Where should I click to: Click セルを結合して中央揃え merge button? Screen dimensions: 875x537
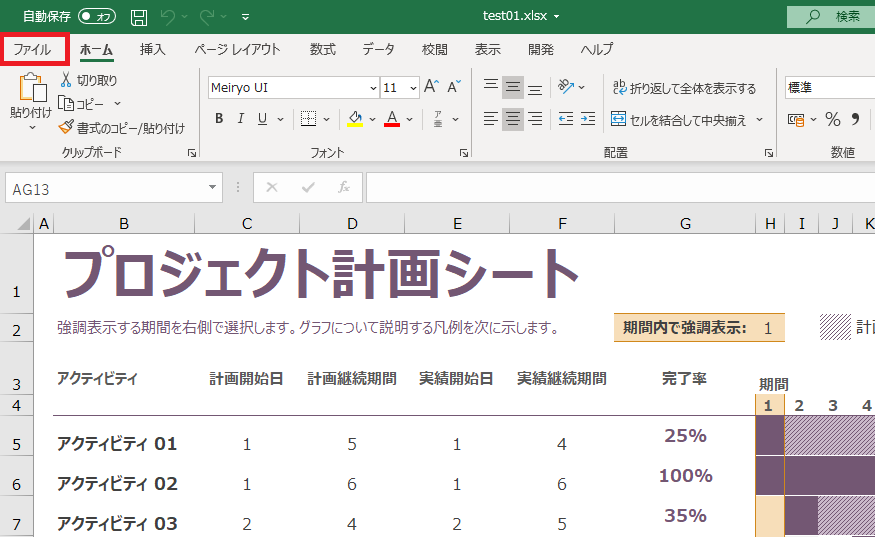click(x=679, y=119)
